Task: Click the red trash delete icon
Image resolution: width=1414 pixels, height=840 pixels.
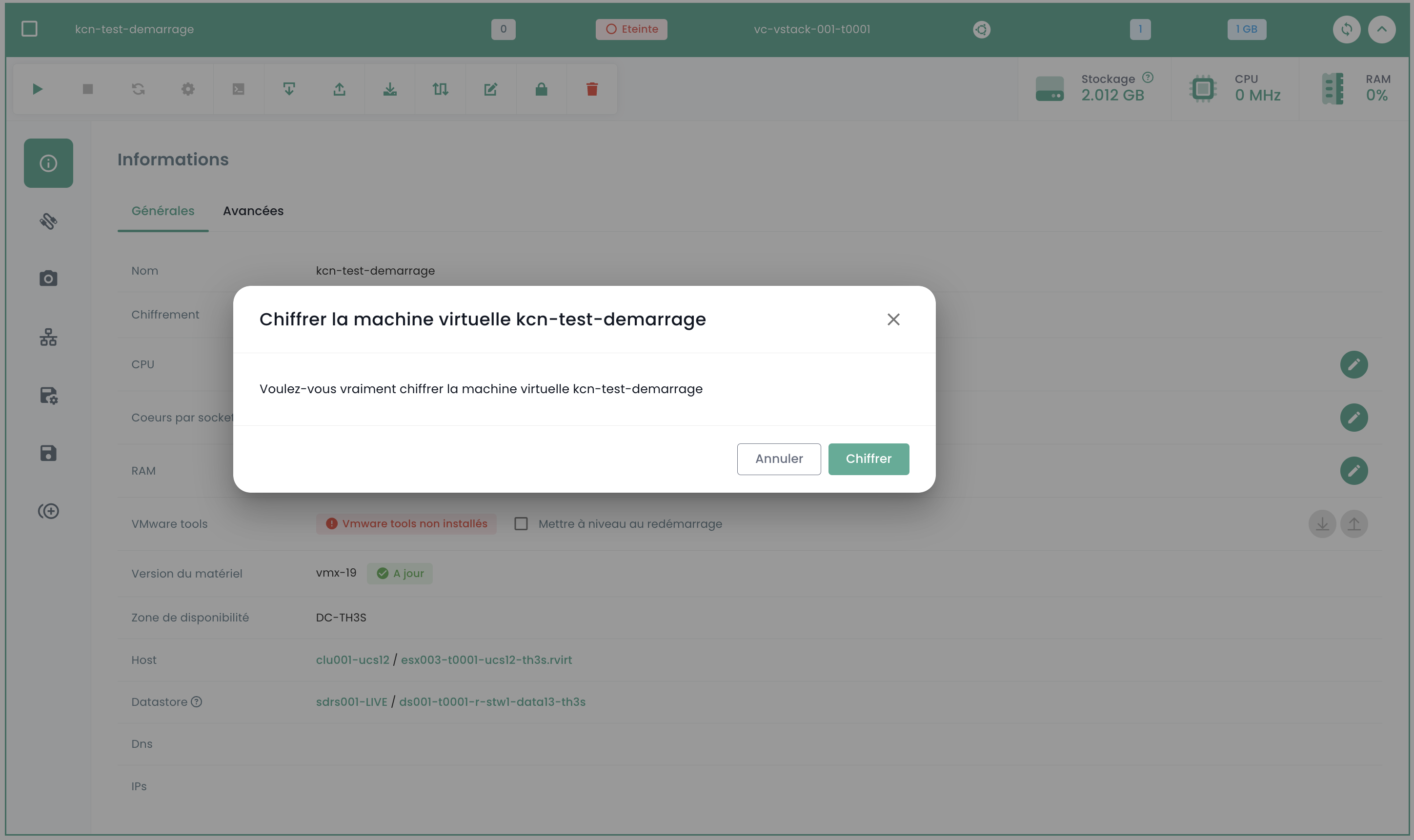Action: pos(591,89)
